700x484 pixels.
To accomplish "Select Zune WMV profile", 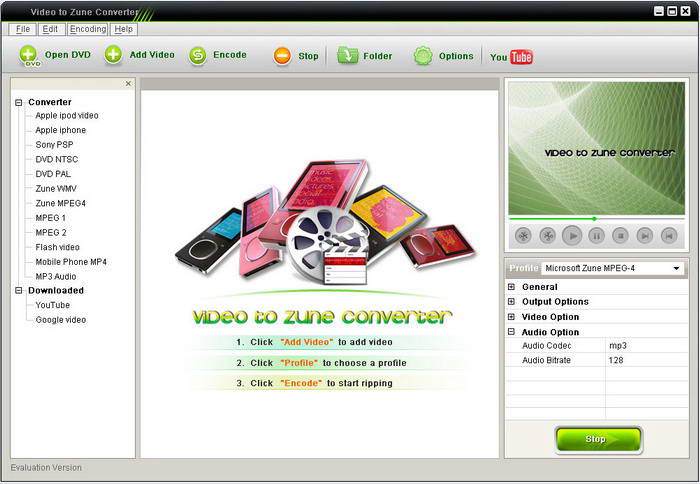I will tap(56, 189).
